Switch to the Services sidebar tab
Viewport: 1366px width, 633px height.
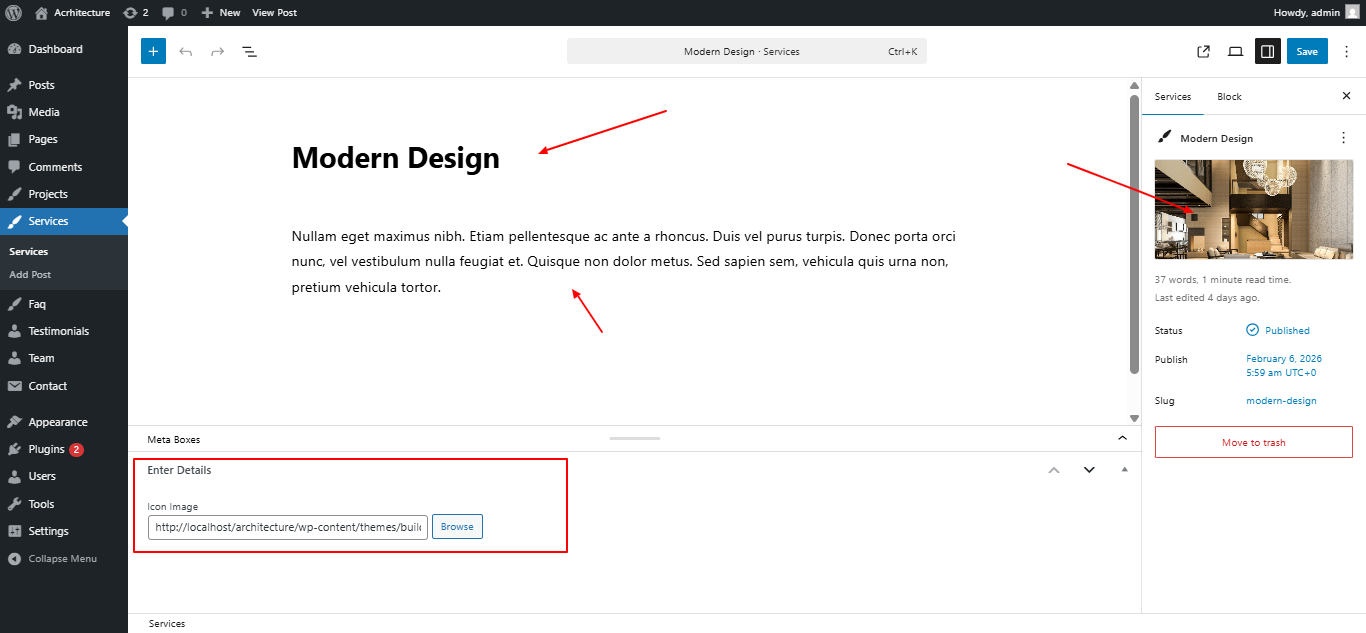[x=1173, y=97]
